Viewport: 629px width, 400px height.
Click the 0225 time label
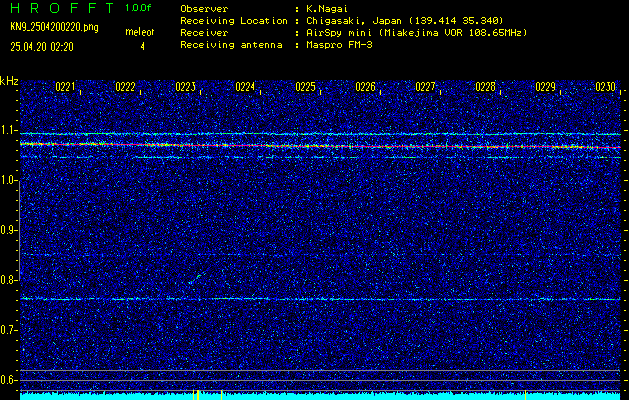(305, 87)
